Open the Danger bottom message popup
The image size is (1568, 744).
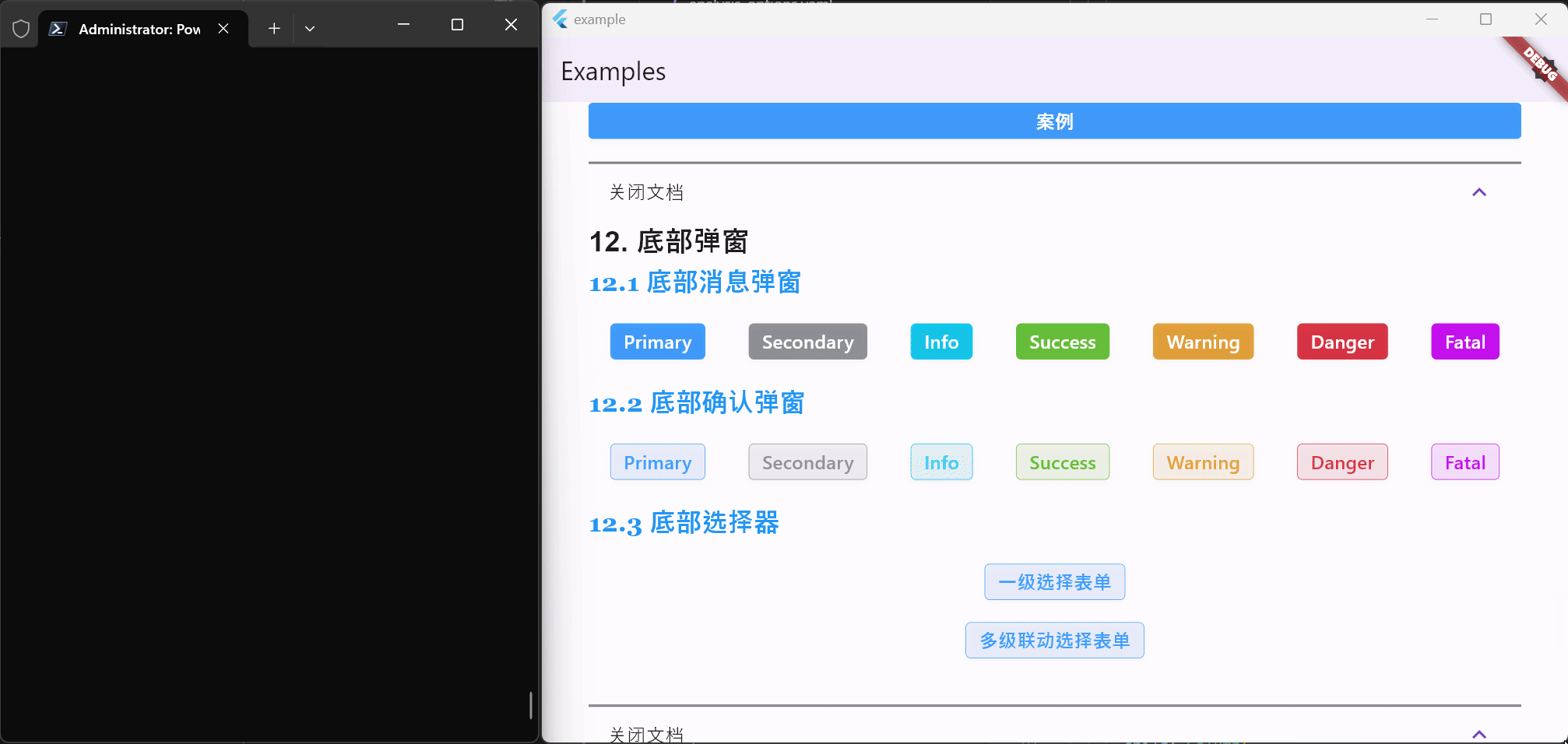point(1341,341)
